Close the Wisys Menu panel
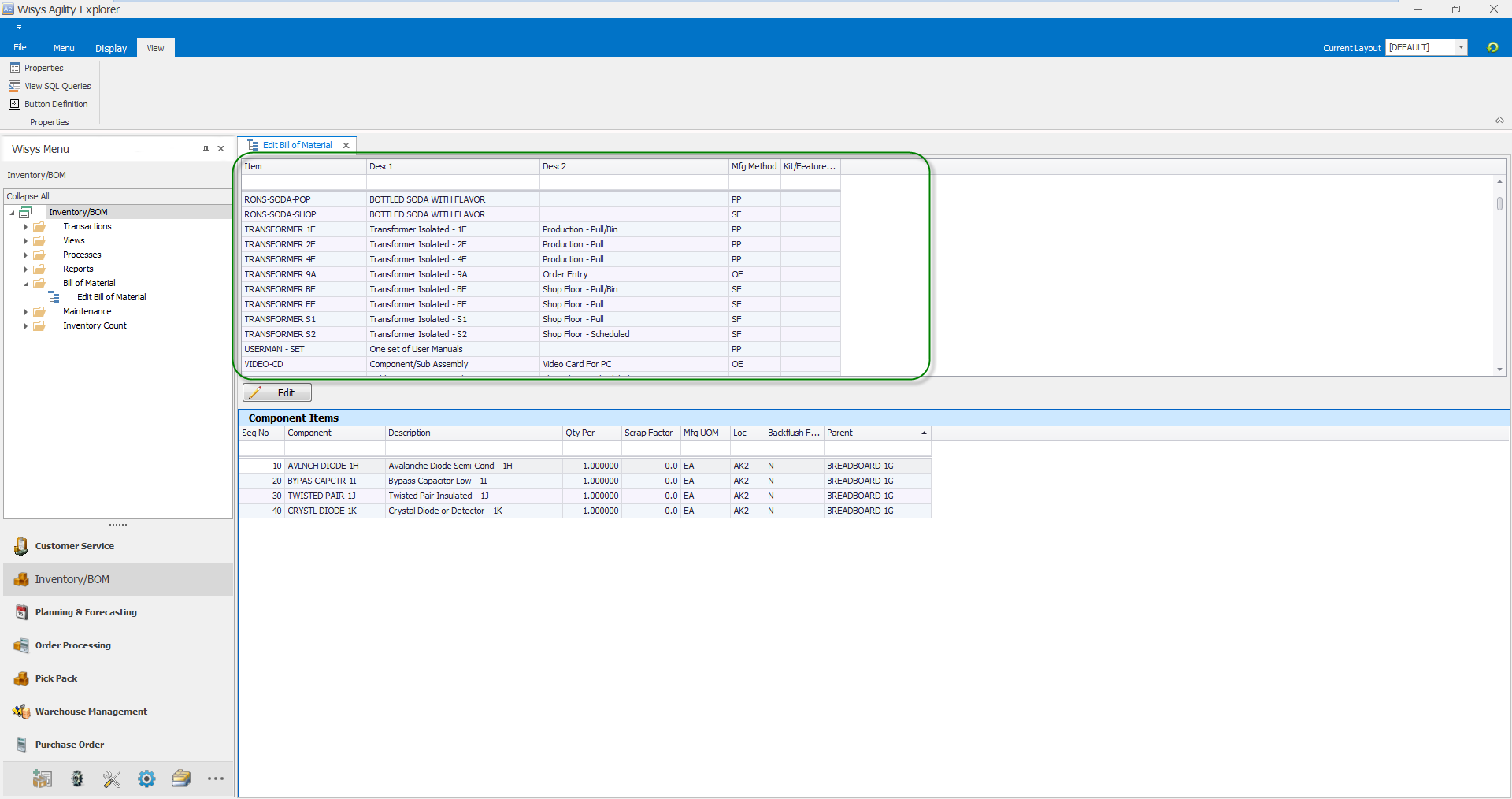Viewport: 1512px width, 799px height. tap(221, 148)
